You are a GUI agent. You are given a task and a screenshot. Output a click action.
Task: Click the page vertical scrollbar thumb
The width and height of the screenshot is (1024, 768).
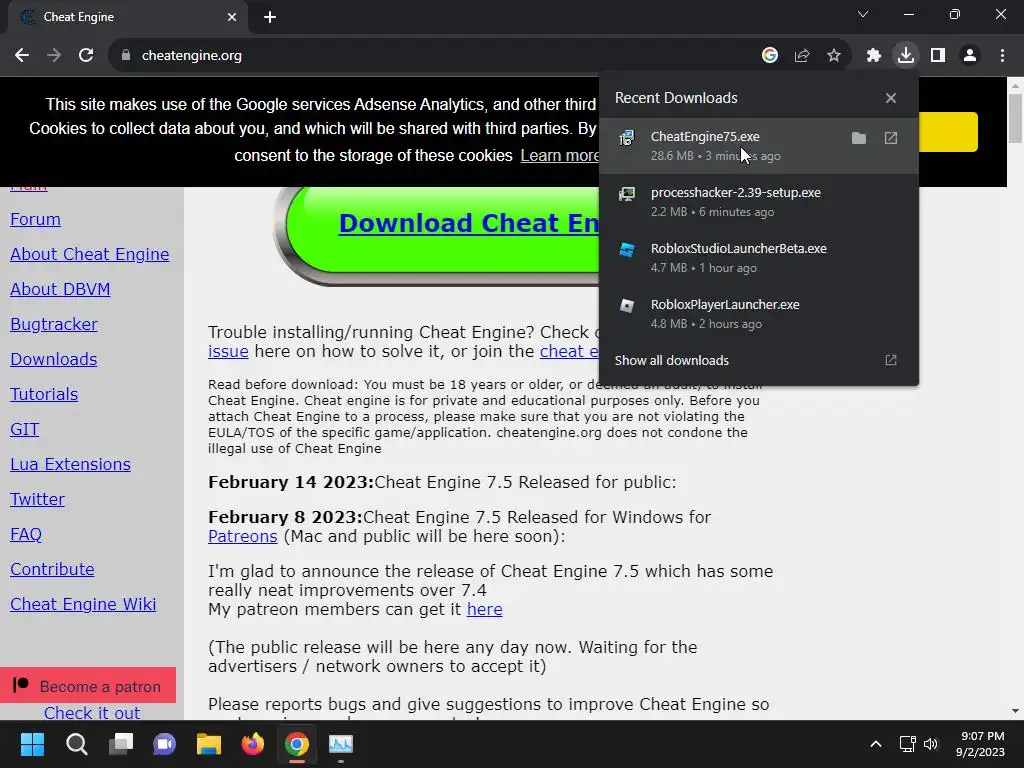(x=1016, y=118)
